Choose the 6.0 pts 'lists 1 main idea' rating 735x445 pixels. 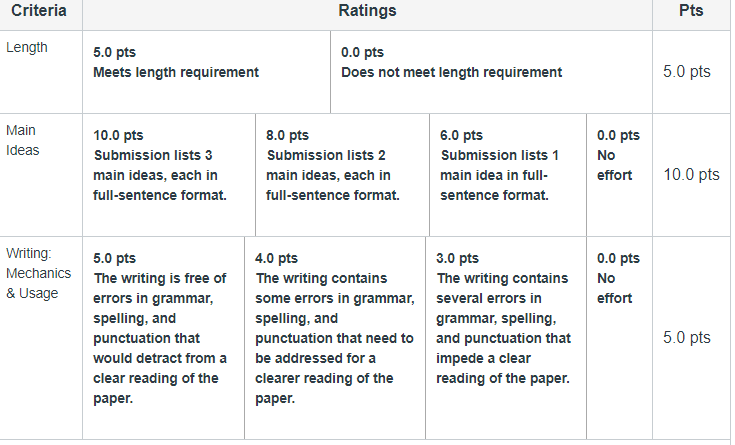(508, 175)
